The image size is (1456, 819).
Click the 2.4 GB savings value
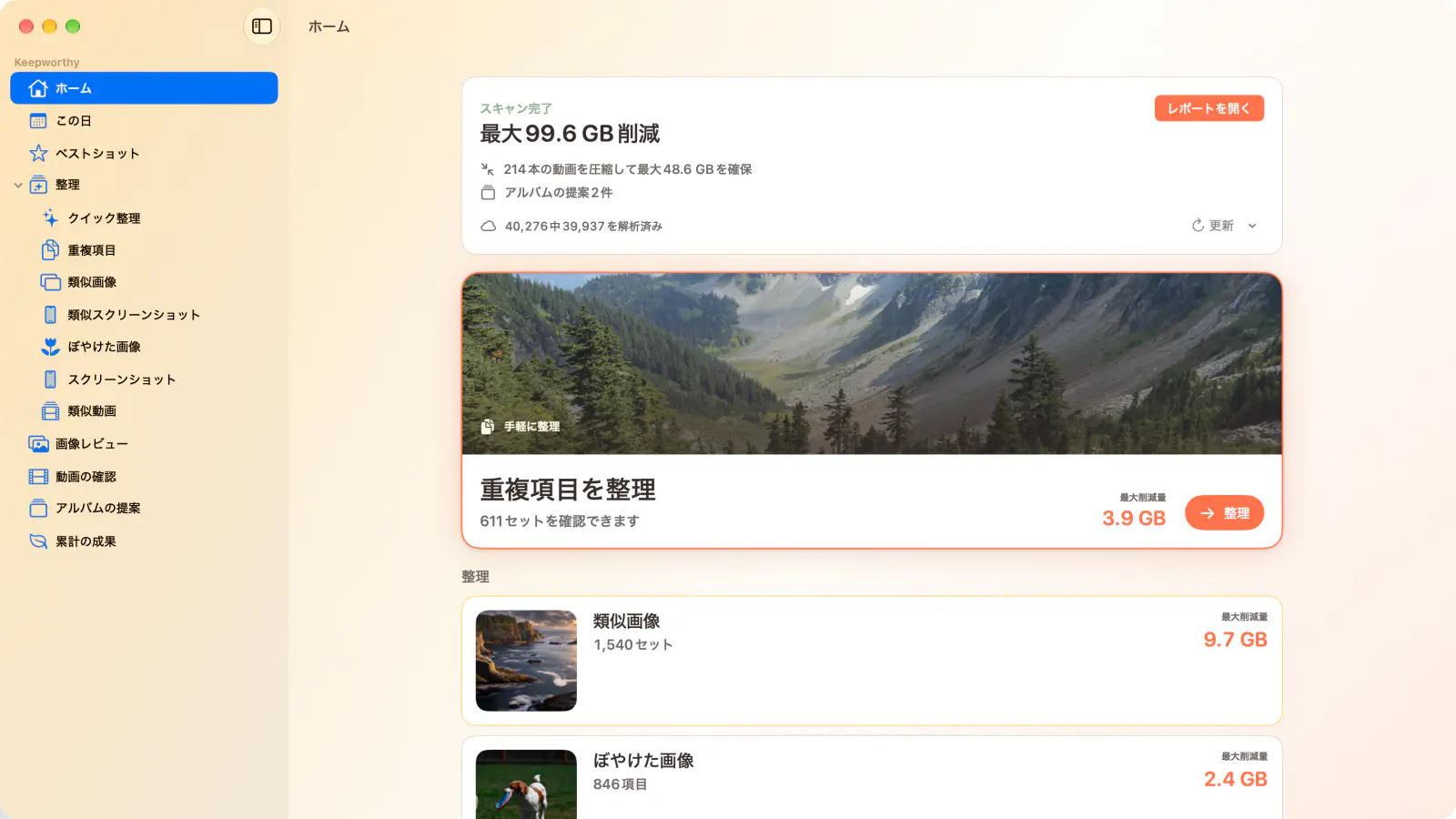click(x=1236, y=780)
